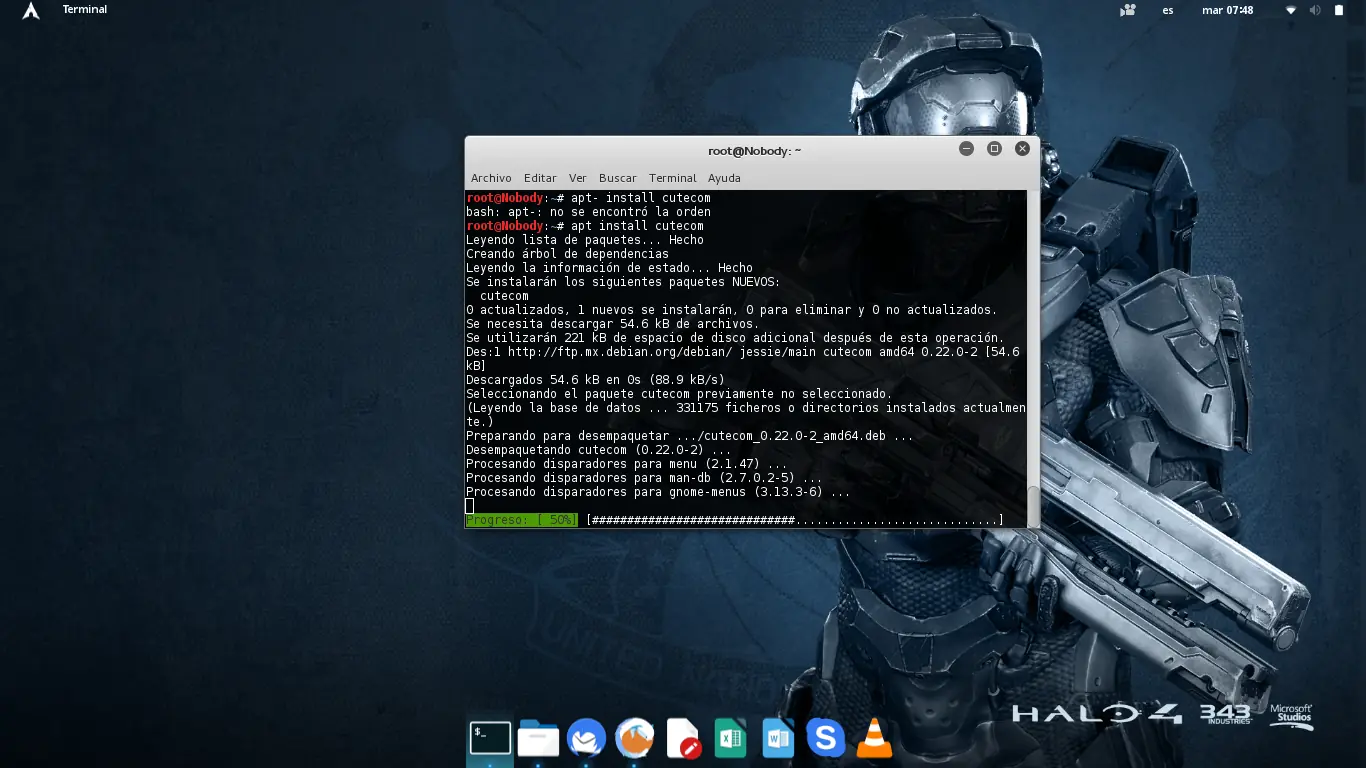Click the screen recording camera indicator

[x=1129, y=10]
